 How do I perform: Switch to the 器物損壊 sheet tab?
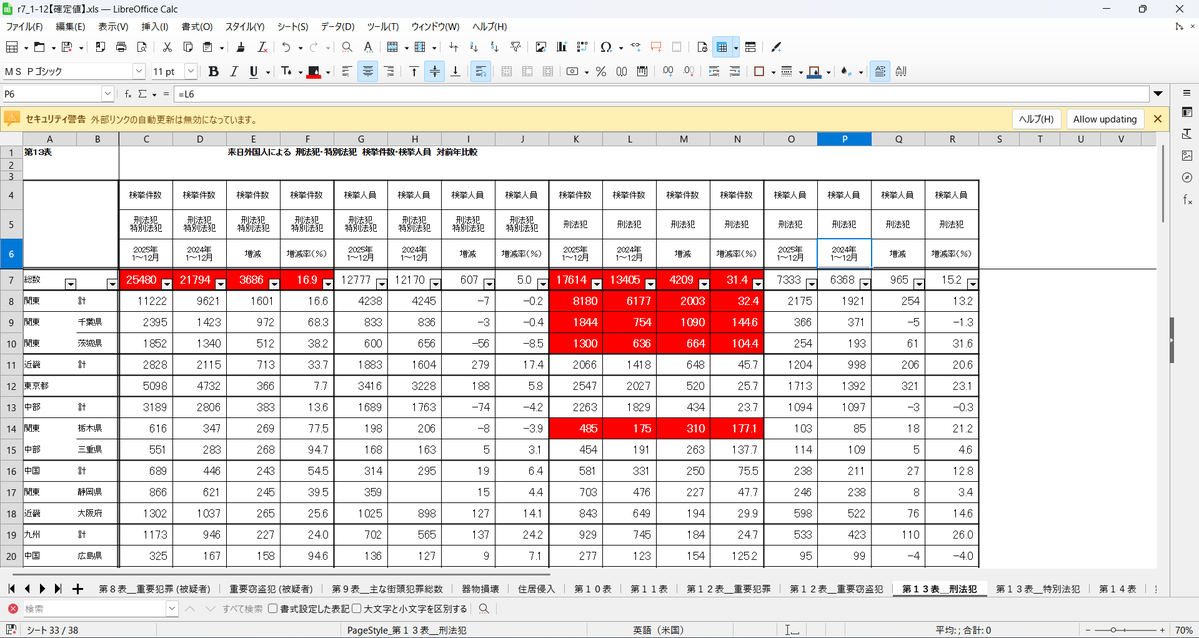pos(481,589)
